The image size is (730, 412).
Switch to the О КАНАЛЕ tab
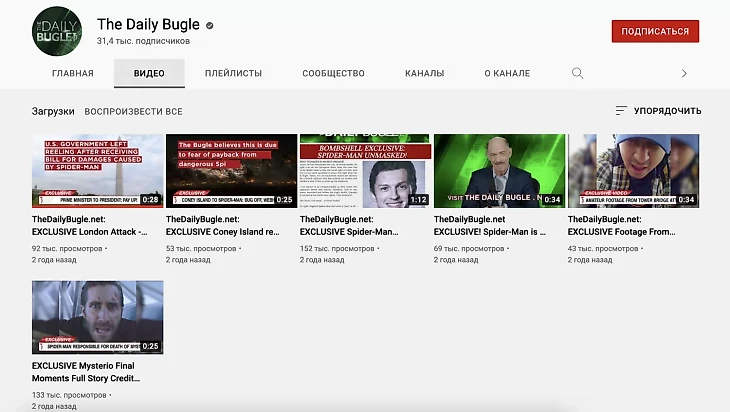point(507,73)
